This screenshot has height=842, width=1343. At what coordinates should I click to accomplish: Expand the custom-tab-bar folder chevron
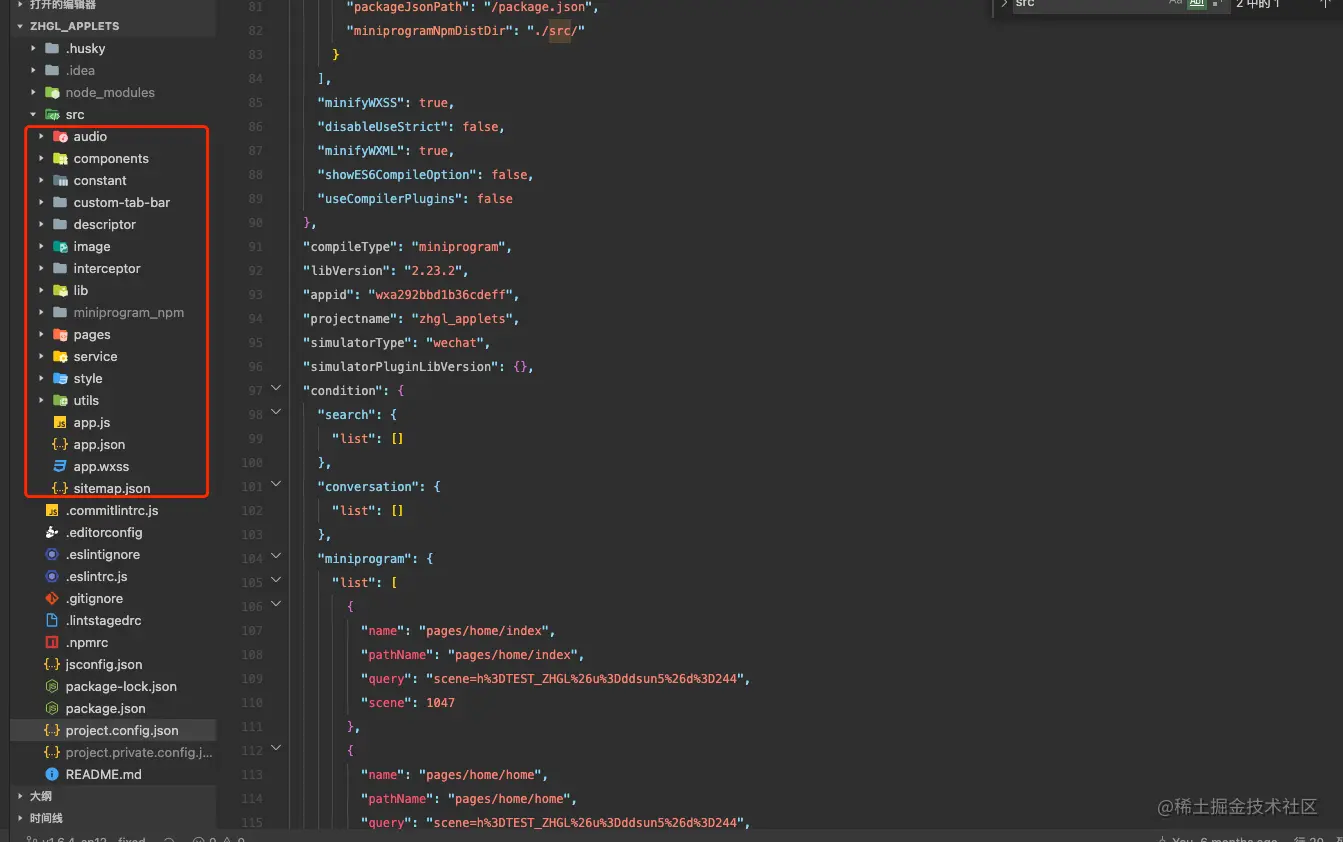click(41, 203)
